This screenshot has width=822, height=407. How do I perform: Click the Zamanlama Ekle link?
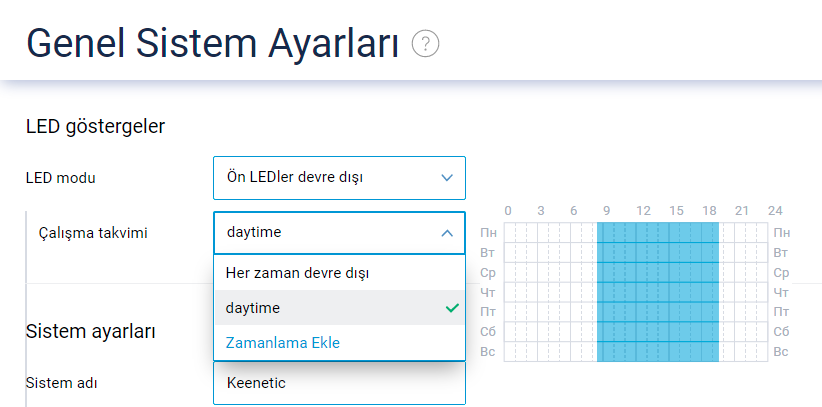[283, 342]
